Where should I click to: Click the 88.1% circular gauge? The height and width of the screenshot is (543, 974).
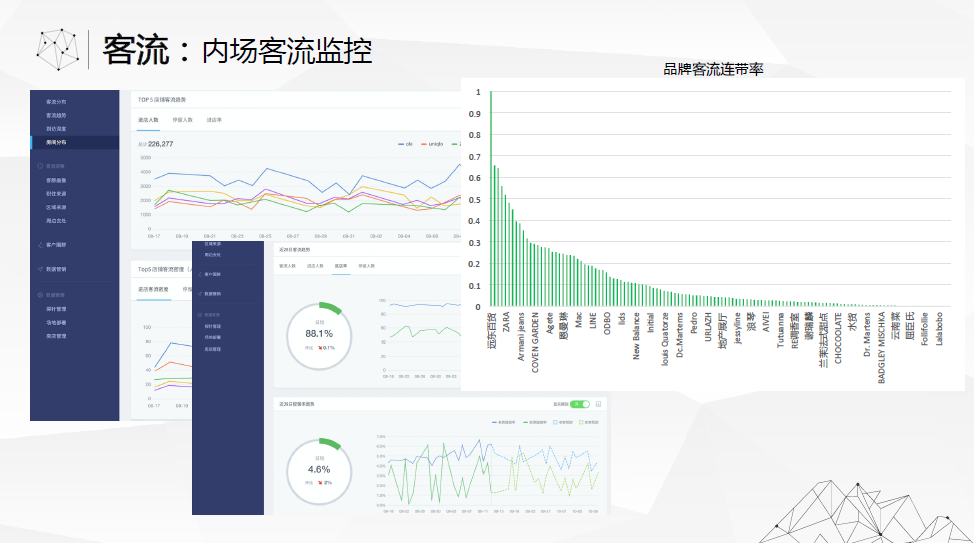319,336
